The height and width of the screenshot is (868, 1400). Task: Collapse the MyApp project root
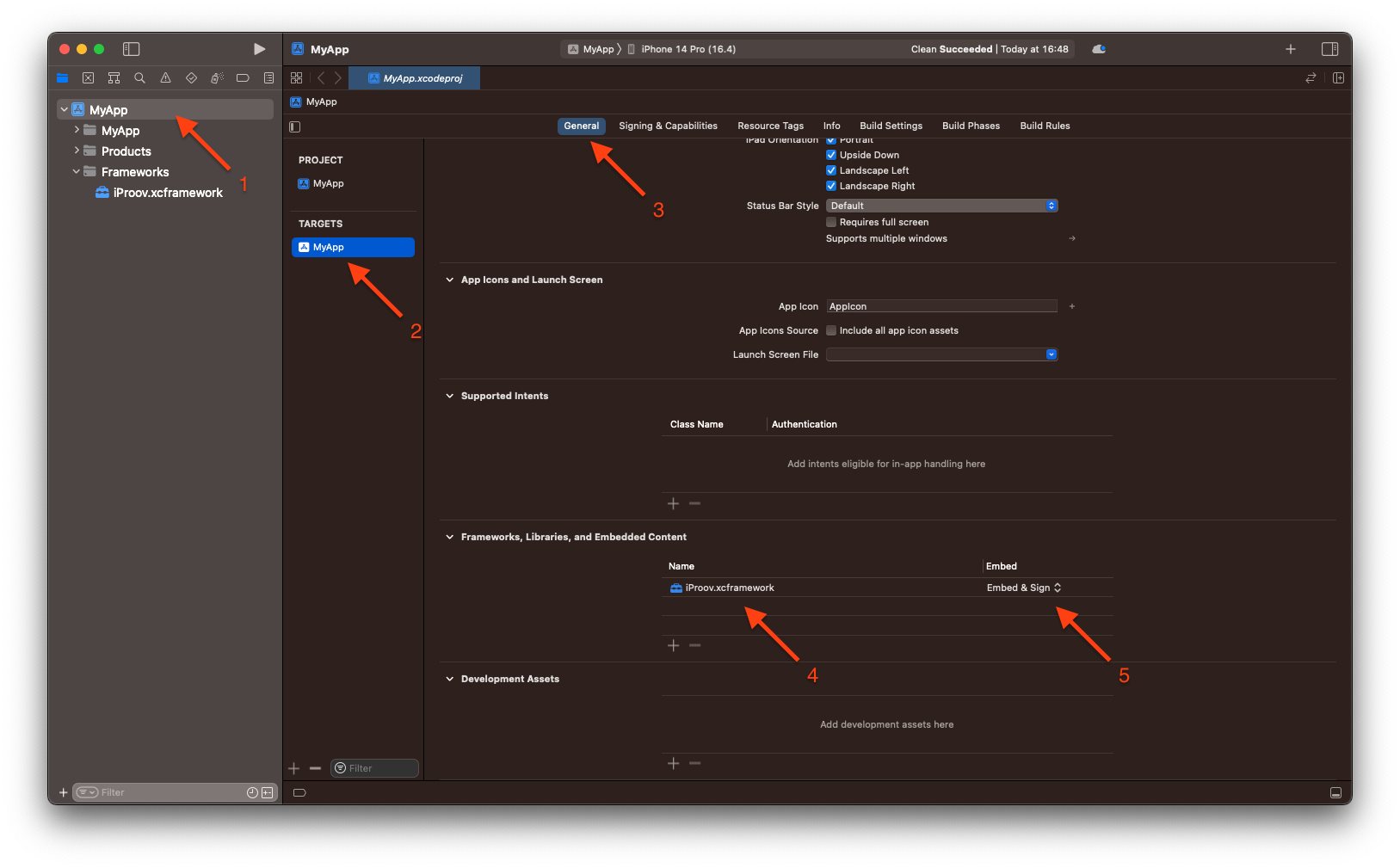[64, 110]
